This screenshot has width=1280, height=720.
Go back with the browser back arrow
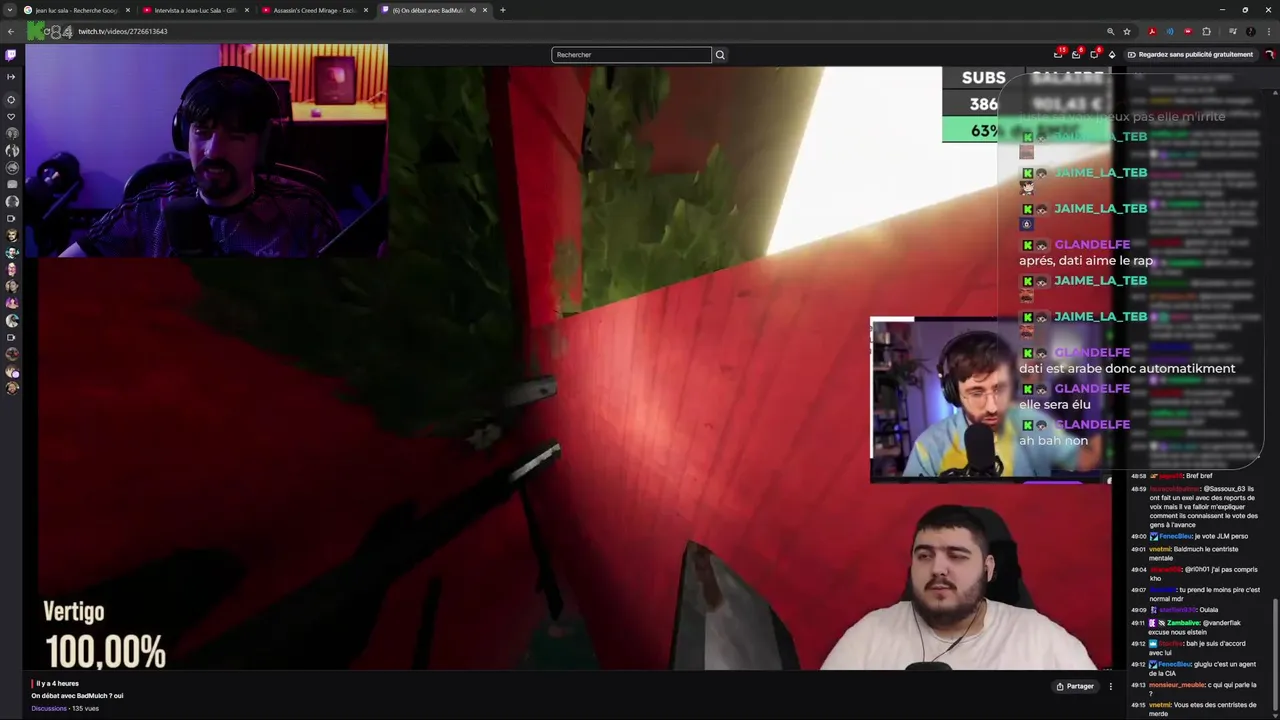(x=11, y=31)
